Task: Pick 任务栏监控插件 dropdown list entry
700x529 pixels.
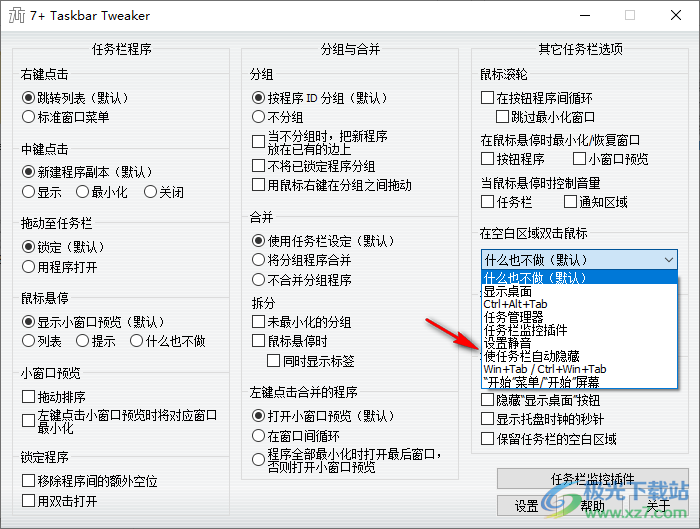Action: [579, 330]
